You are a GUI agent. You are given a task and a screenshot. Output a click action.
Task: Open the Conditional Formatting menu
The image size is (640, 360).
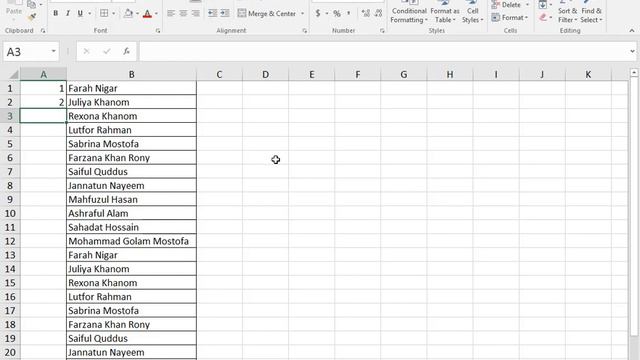409,12
